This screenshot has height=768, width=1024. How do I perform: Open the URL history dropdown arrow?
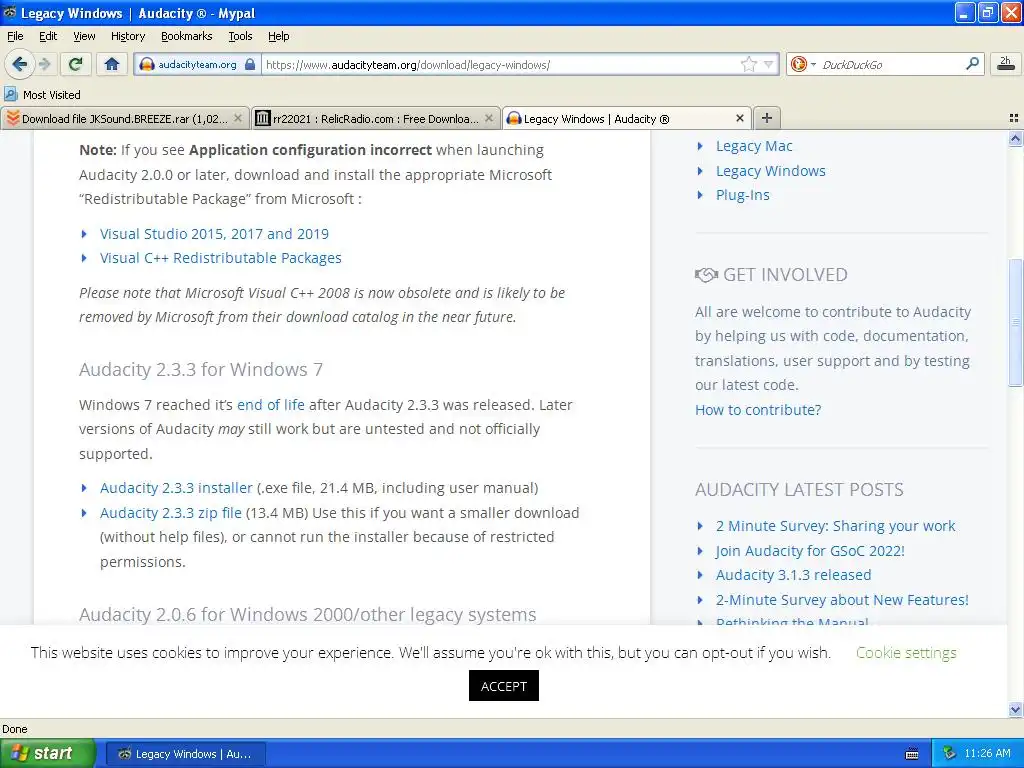coord(769,64)
